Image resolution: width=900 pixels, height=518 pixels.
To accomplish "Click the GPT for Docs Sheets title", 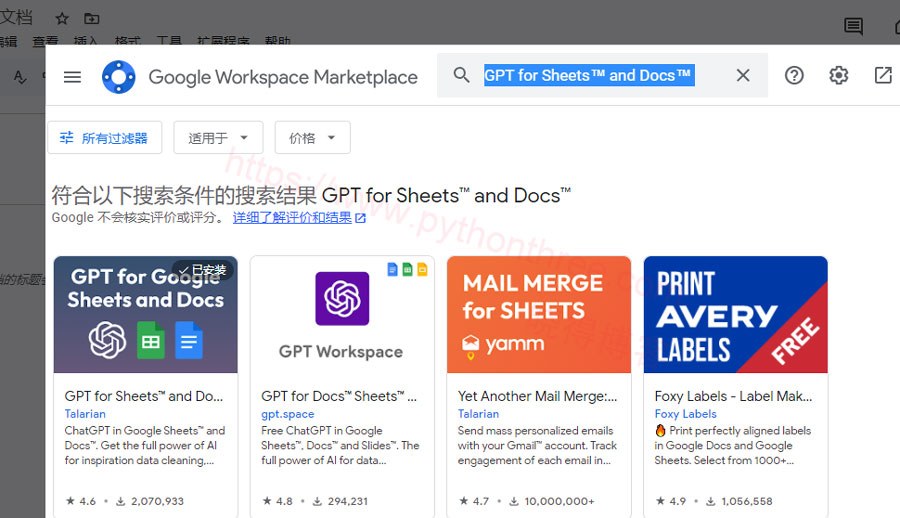I will pyautogui.click(x=339, y=396).
